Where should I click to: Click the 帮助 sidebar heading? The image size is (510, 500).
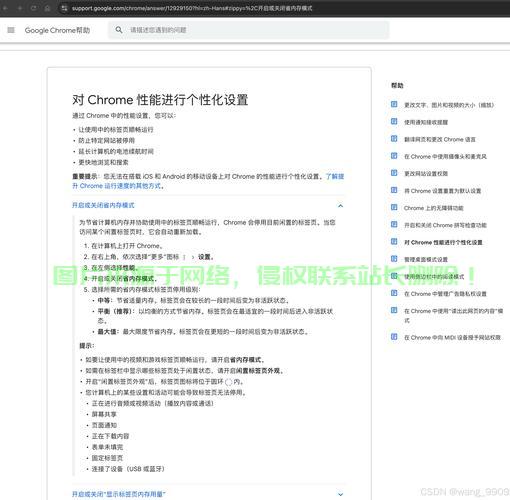click(397, 86)
